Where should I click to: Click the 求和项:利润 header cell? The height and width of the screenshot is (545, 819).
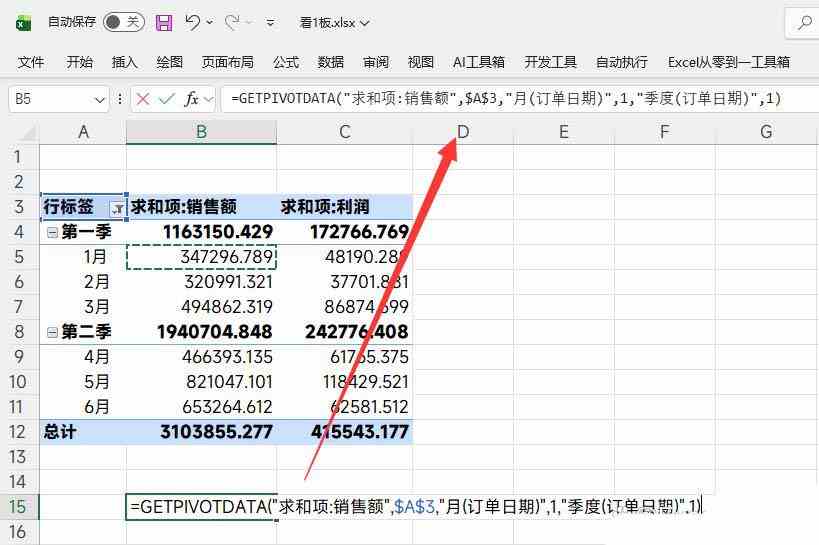(x=345, y=207)
